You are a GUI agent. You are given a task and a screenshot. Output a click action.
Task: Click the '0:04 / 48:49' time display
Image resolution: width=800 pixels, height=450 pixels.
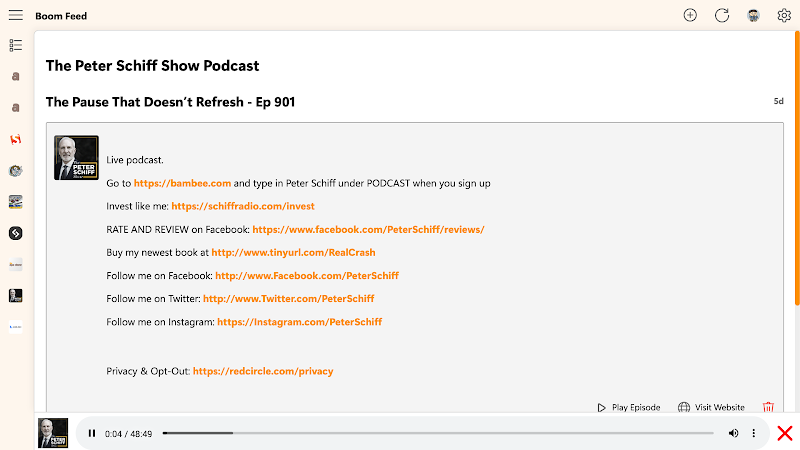coord(129,434)
